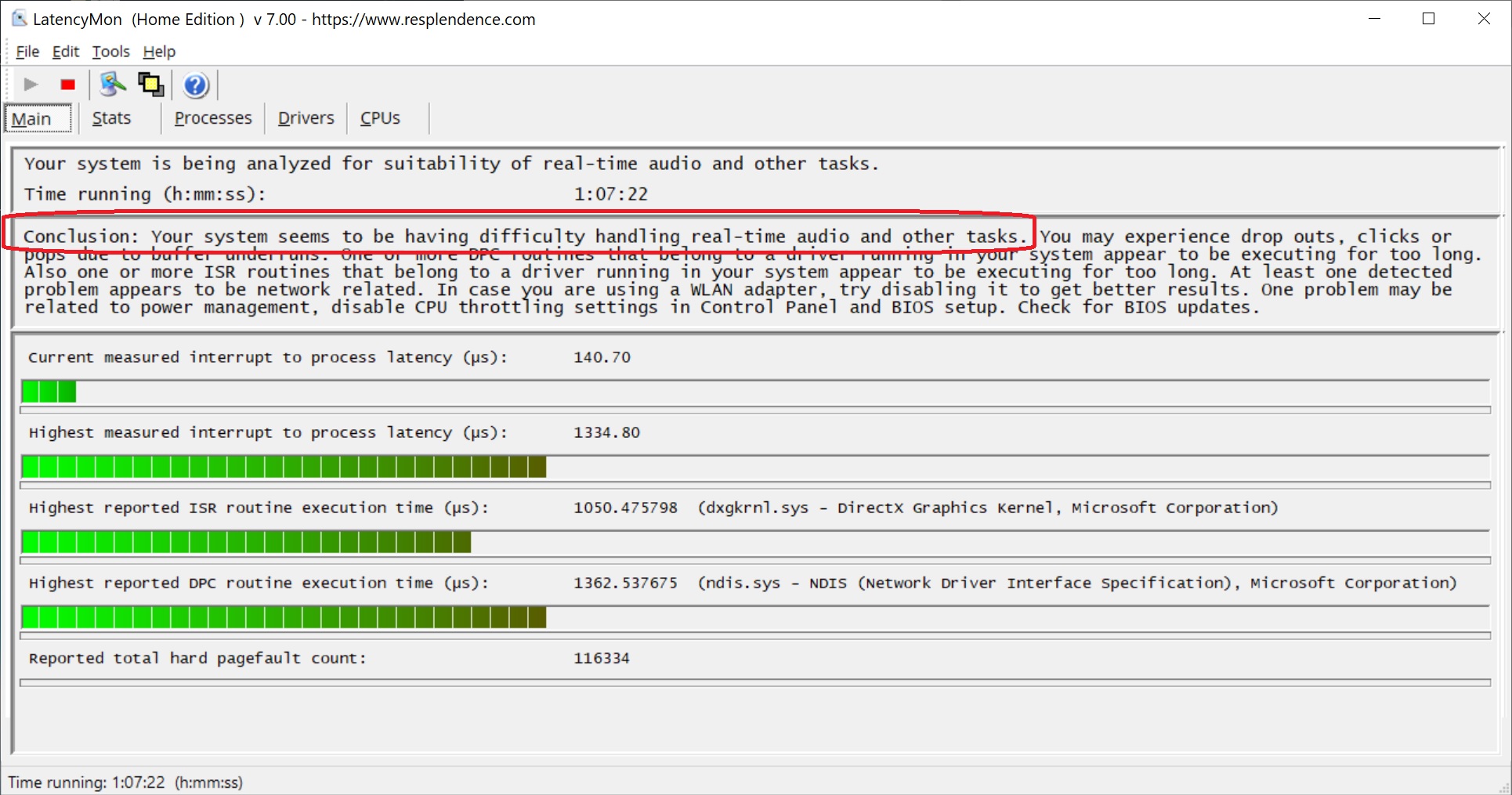Expand the Tools menu
This screenshot has height=795, width=1512.
(x=110, y=52)
